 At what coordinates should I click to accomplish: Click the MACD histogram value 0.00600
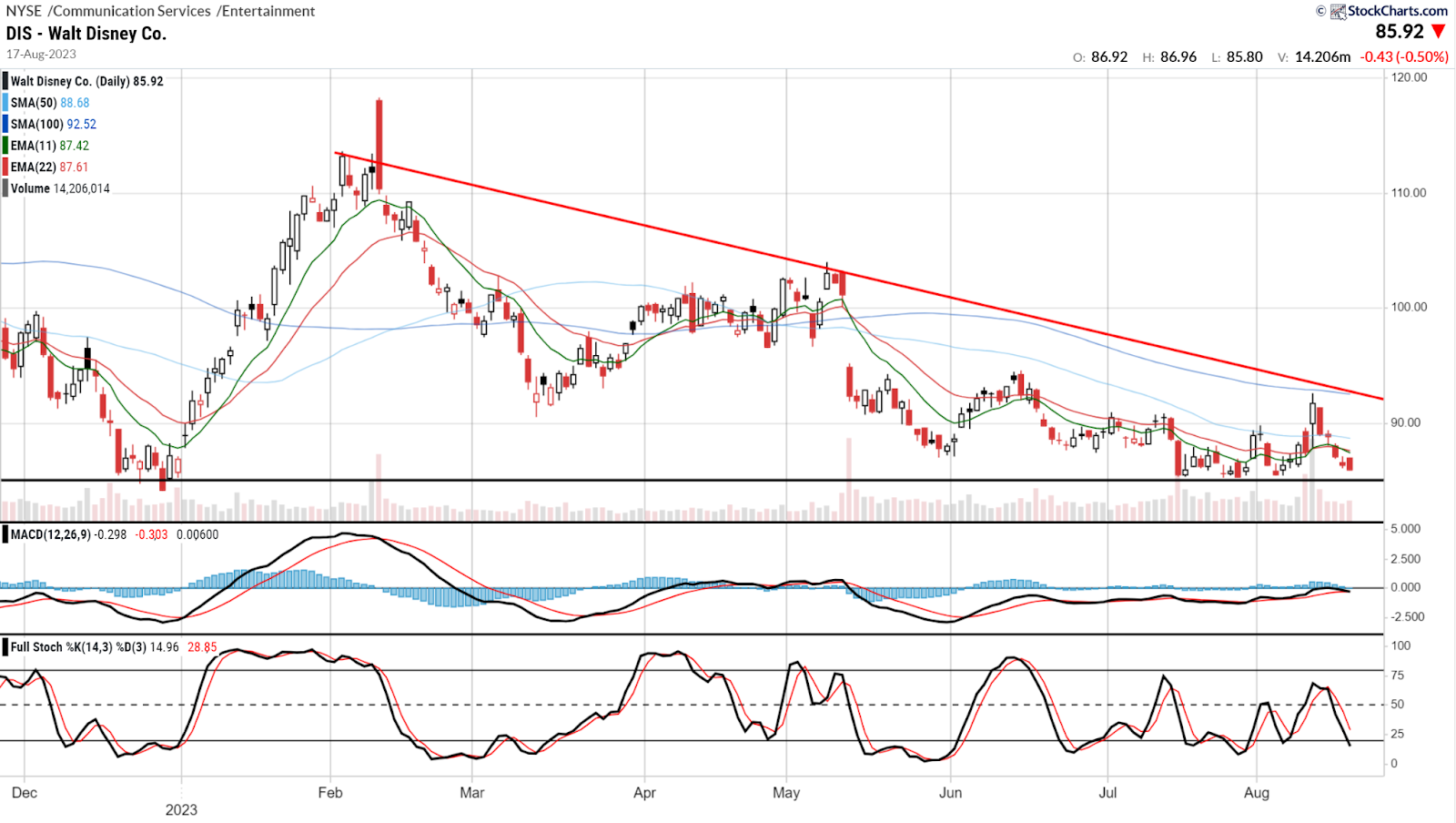tap(197, 534)
